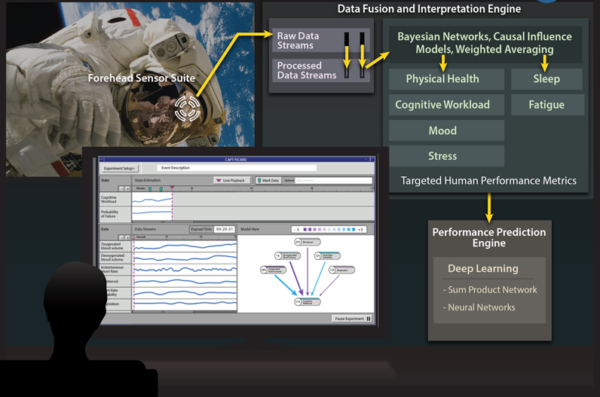Click the dark purple swatch in Model View legend
This screenshot has width=600, height=397.
tap(305, 229)
